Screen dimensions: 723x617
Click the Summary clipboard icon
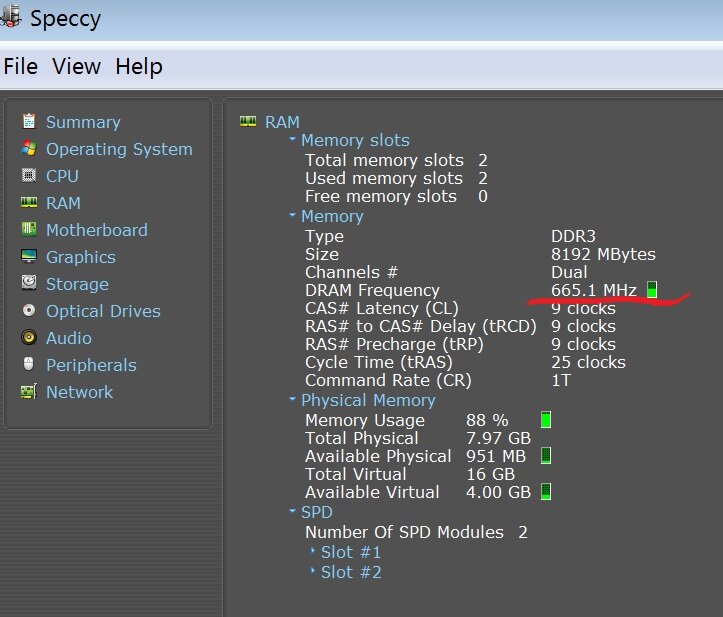29,121
